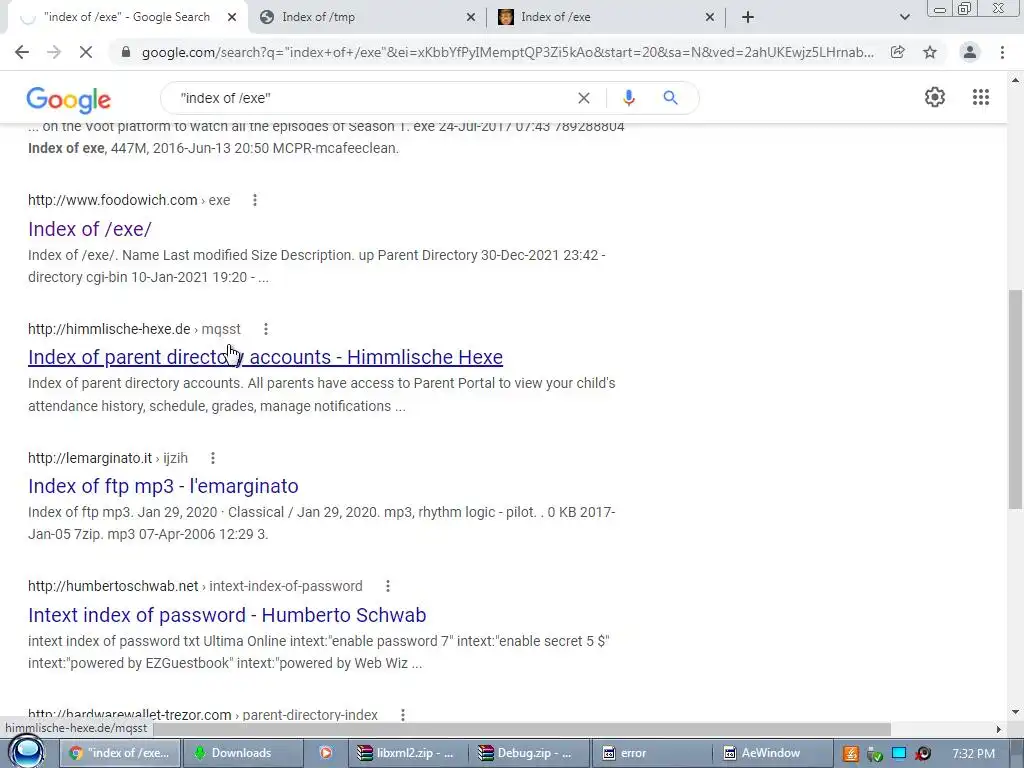Close the Index of /tmp tab

[x=471, y=17]
